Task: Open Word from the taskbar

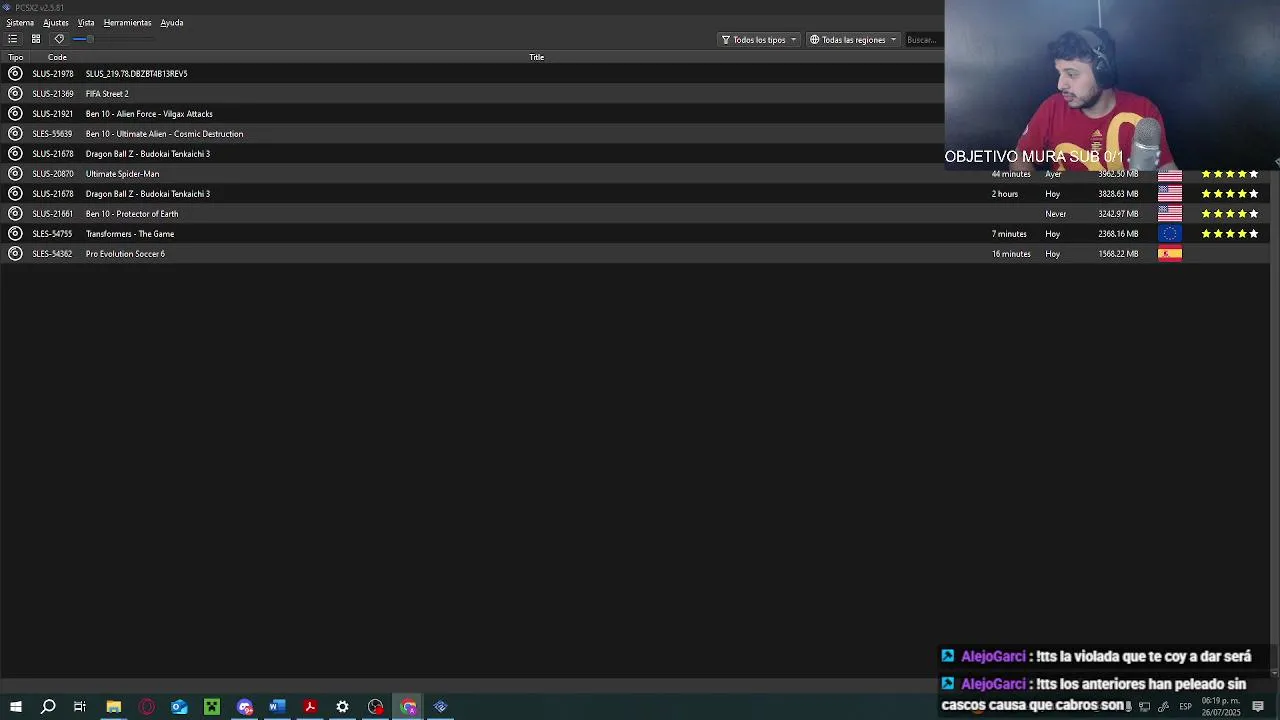Action: [x=277, y=707]
